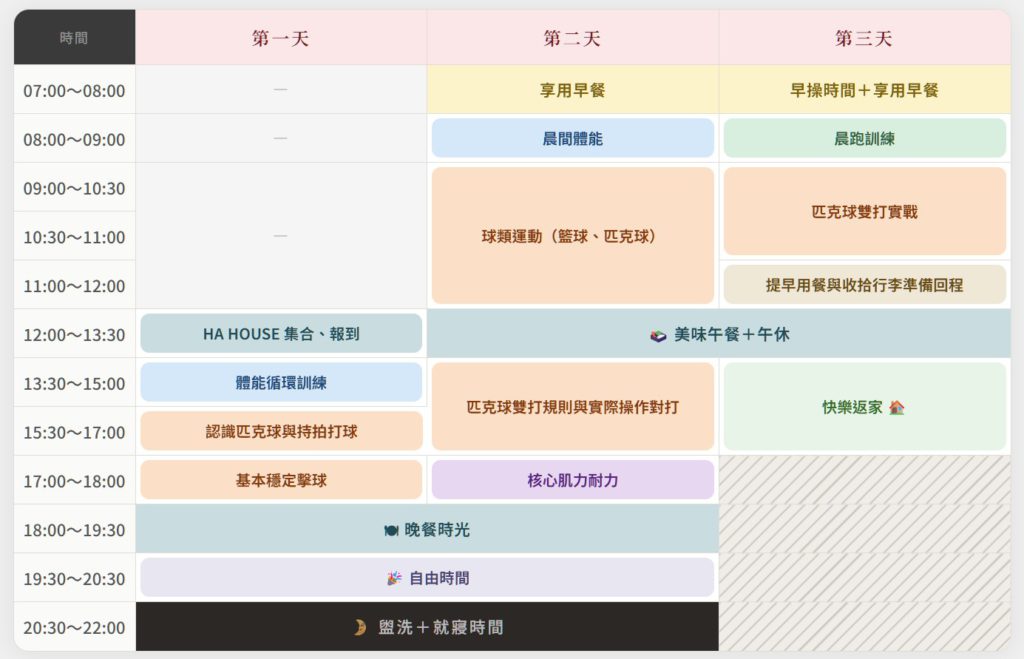Image resolution: width=1024 pixels, height=659 pixels.
Task: Select the 第一天 column header
Action: pyautogui.click(x=281, y=38)
